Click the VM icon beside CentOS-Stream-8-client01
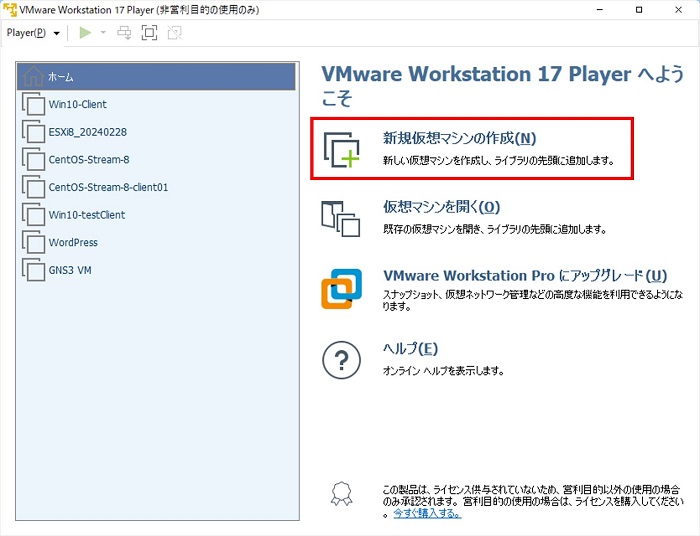This screenshot has height=536, width=700. tap(33, 187)
